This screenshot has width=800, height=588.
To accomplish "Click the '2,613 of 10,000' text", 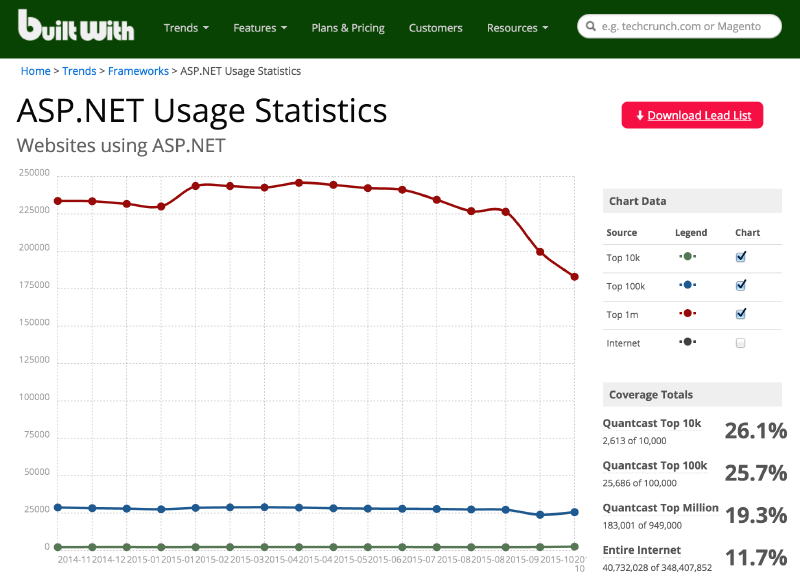I will tap(634, 440).
